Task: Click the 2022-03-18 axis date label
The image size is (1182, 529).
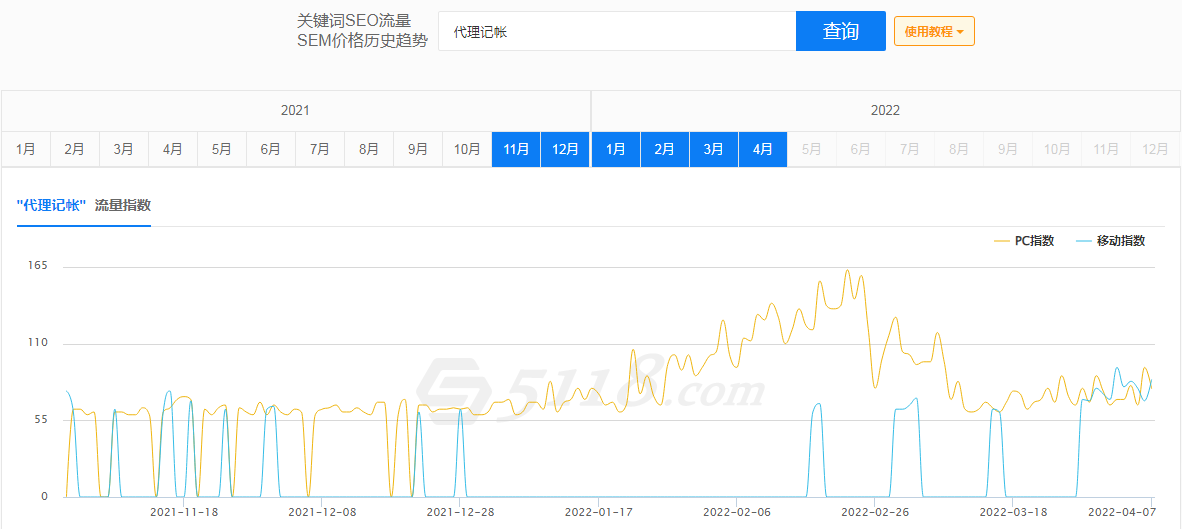Action: [x=1012, y=512]
